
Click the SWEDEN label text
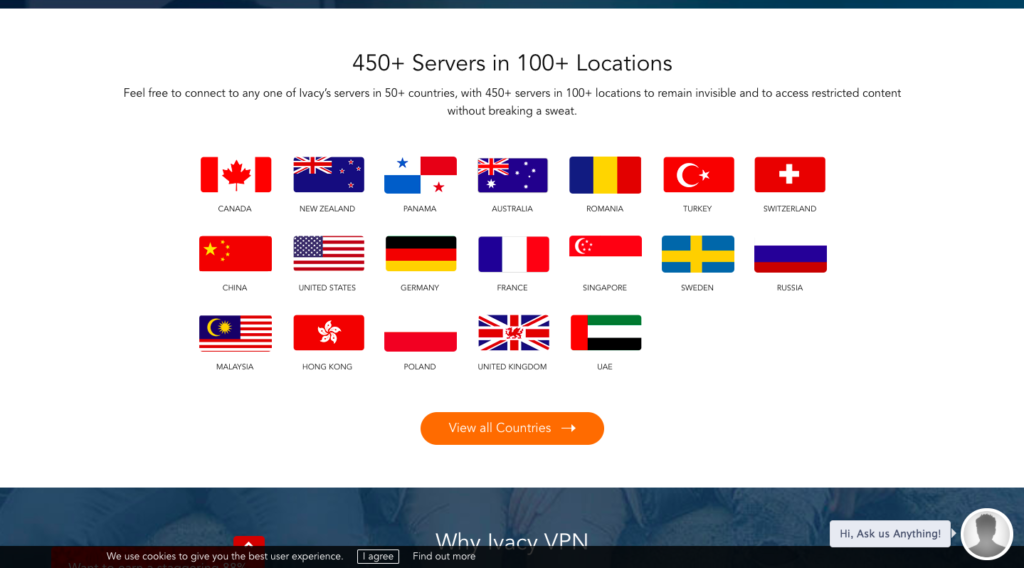[697, 288]
